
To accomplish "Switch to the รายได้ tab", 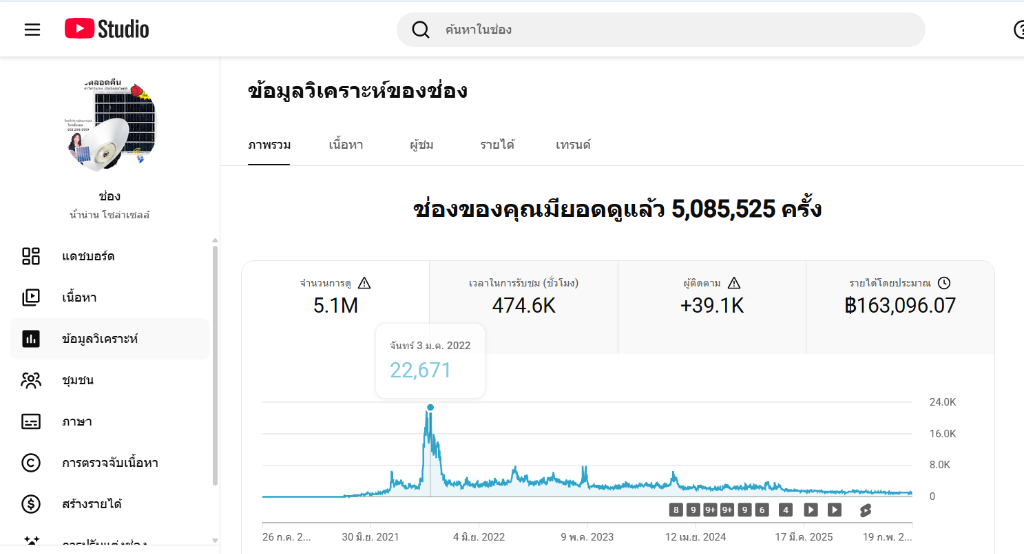I will tap(497, 145).
